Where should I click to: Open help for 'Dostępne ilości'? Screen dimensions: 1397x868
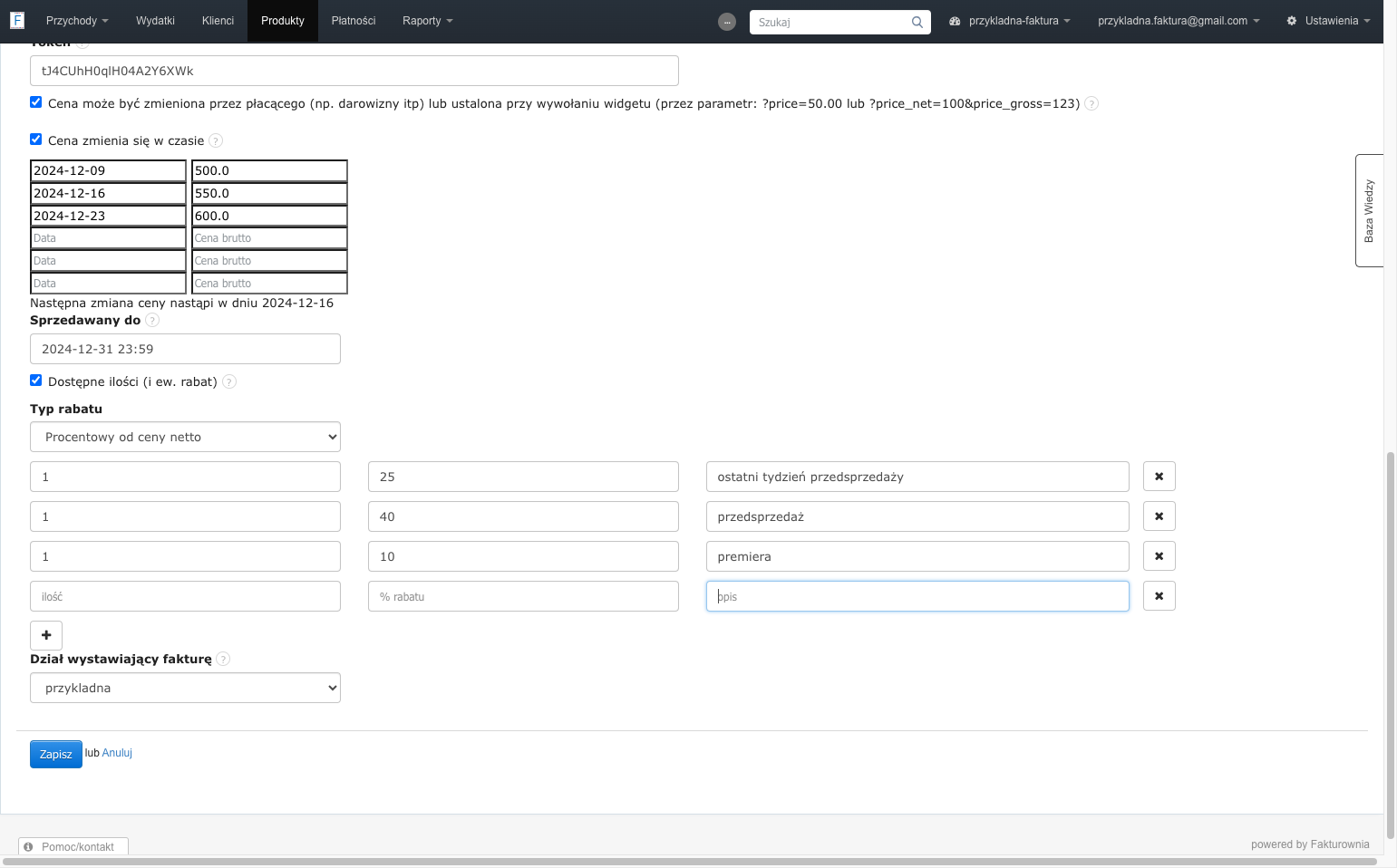point(229,381)
